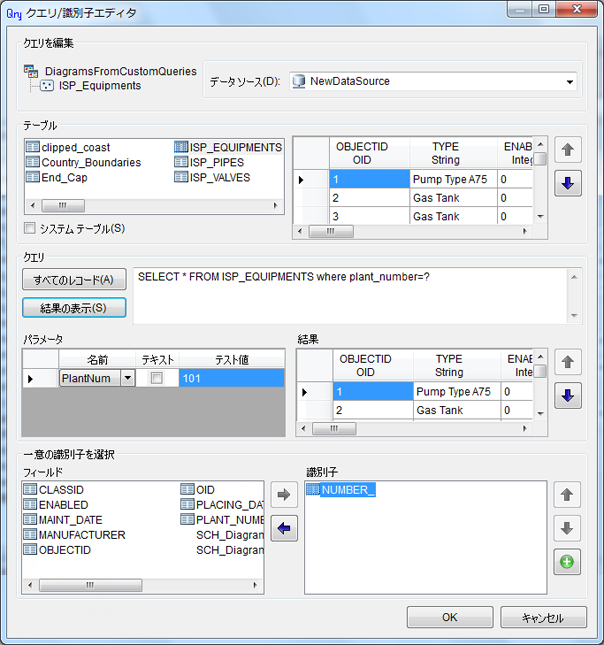Click the results grid horizontal scrollbar thumb
The height and width of the screenshot is (645, 604).
[334, 429]
